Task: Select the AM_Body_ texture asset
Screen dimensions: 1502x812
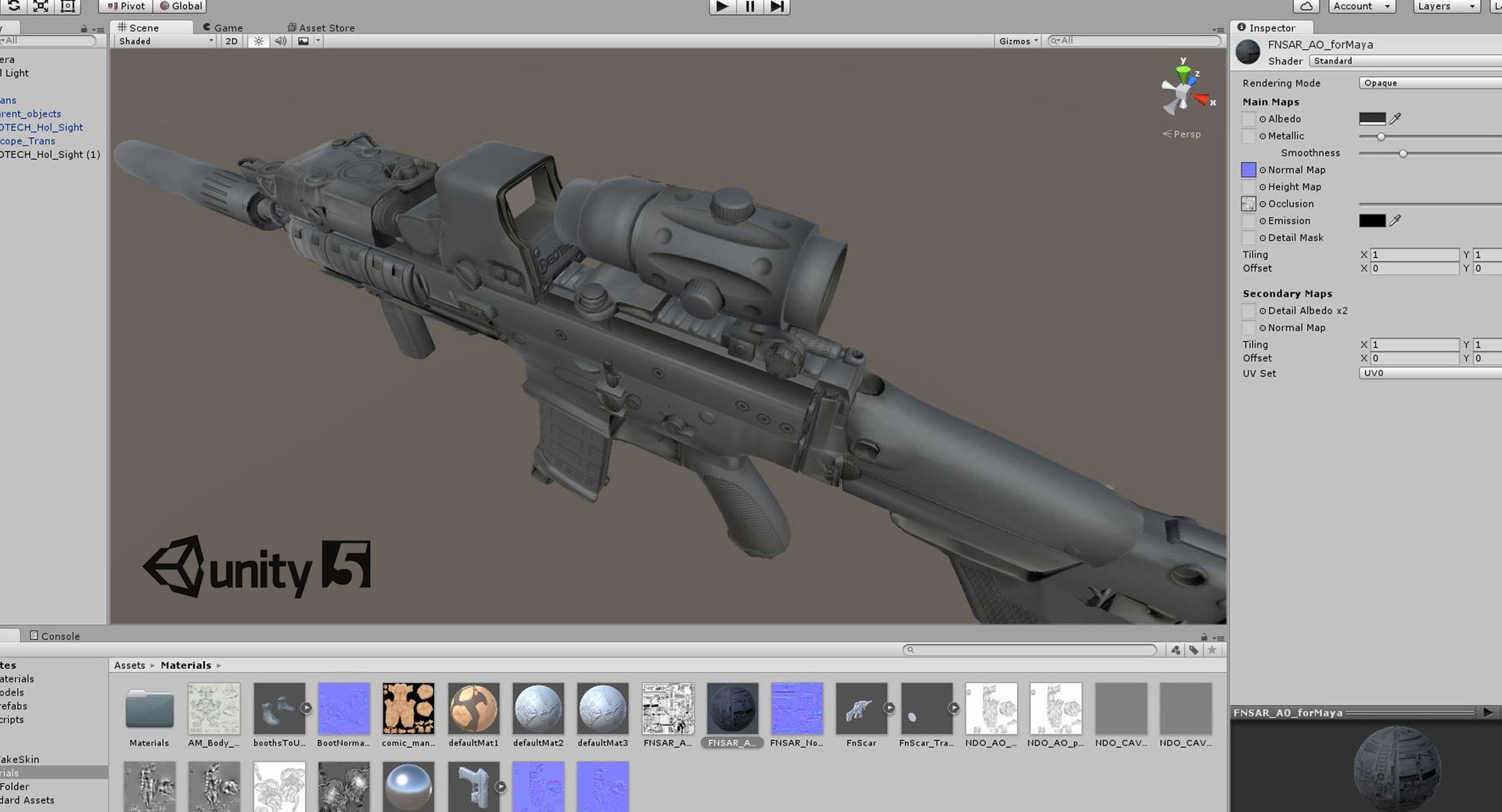Action: point(214,716)
